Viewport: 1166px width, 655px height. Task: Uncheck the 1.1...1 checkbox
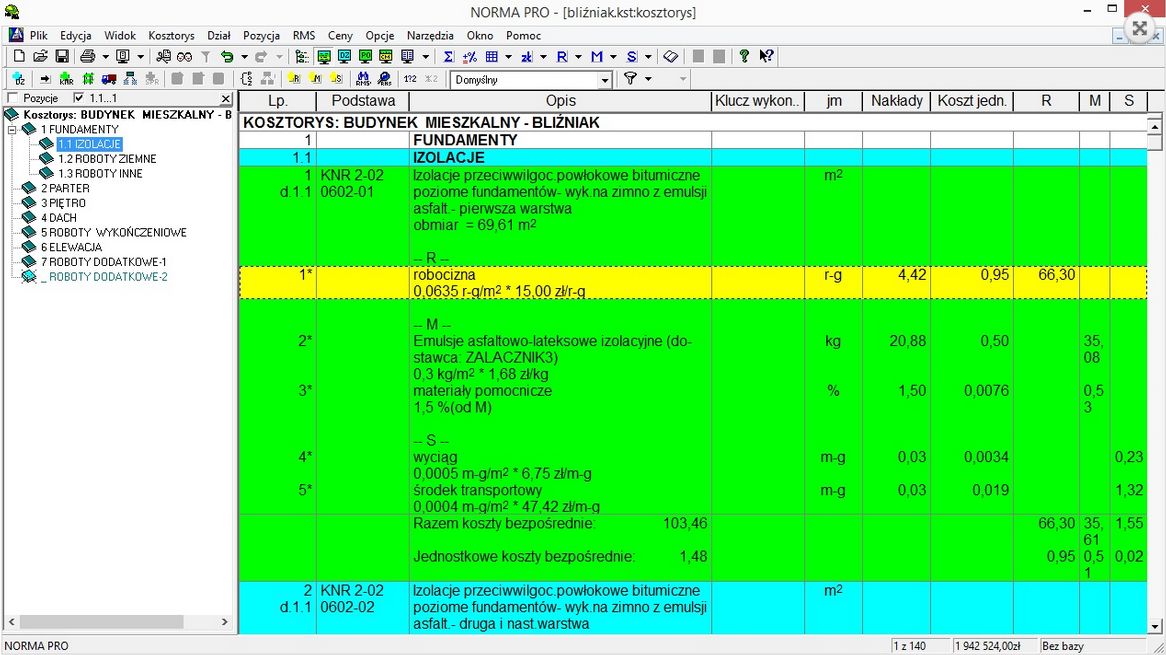pyautogui.click(x=79, y=98)
